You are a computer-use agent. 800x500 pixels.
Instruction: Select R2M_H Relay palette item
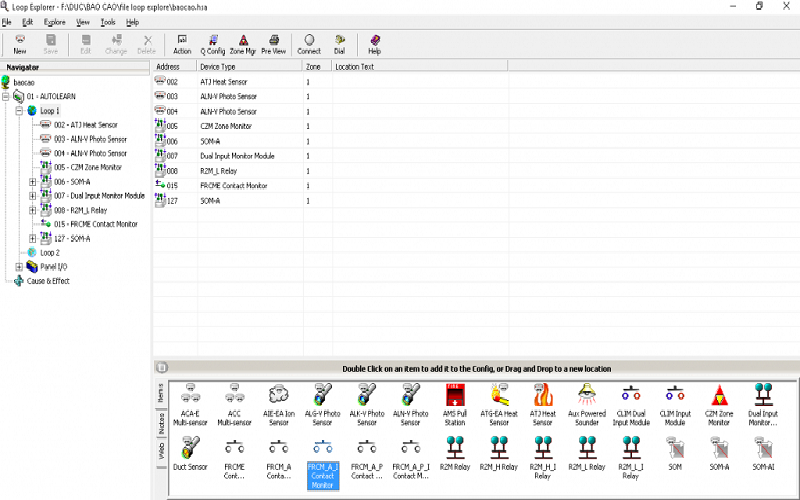(499, 453)
